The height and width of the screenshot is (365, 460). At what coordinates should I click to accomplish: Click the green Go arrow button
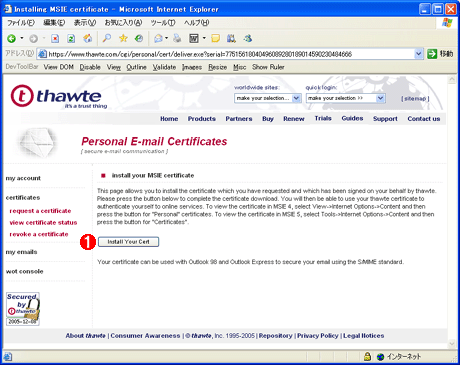point(432,54)
